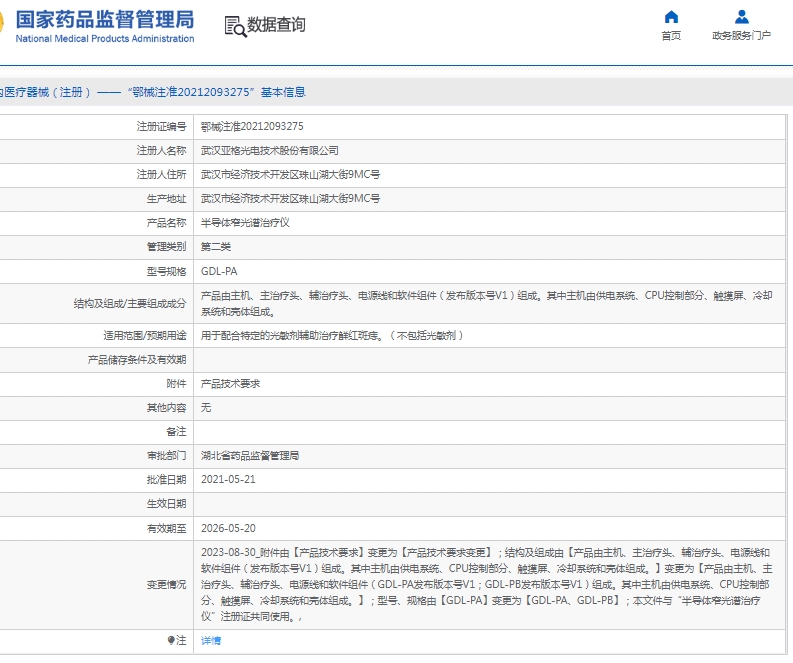Click the 产品名称 label

click(166, 223)
